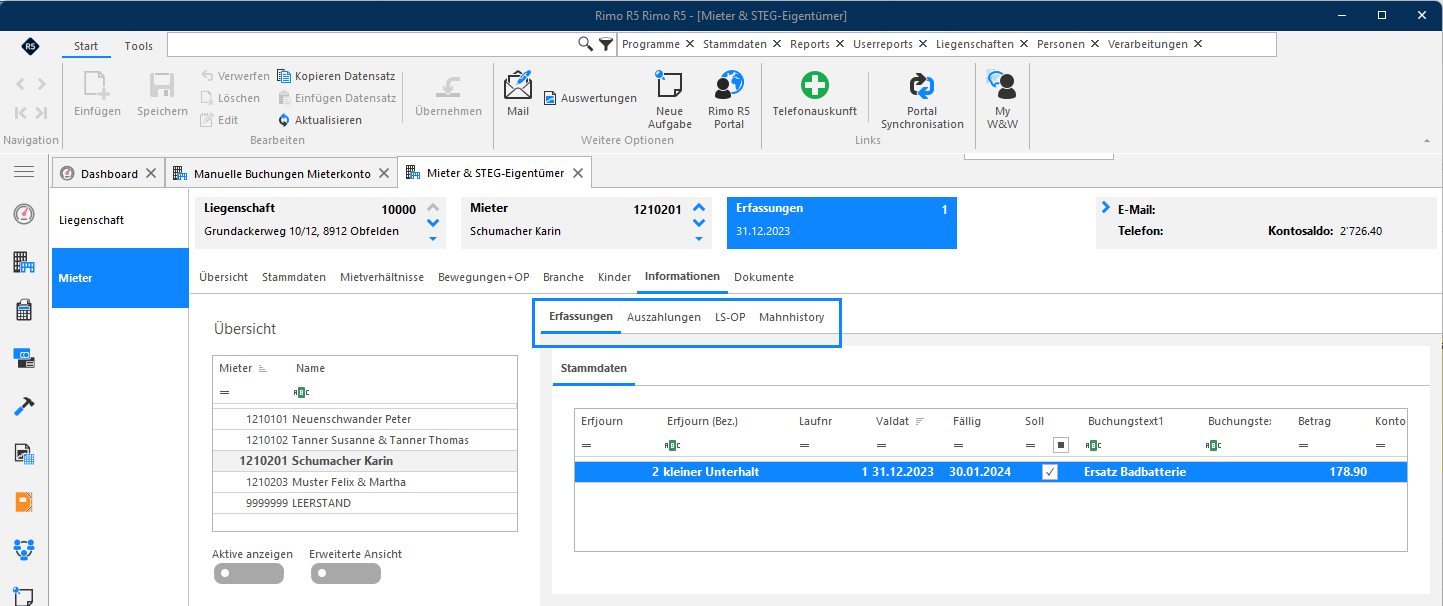Click the Name column filter field
Image resolution: width=1443 pixels, height=606 pixels.
tap(402, 392)
